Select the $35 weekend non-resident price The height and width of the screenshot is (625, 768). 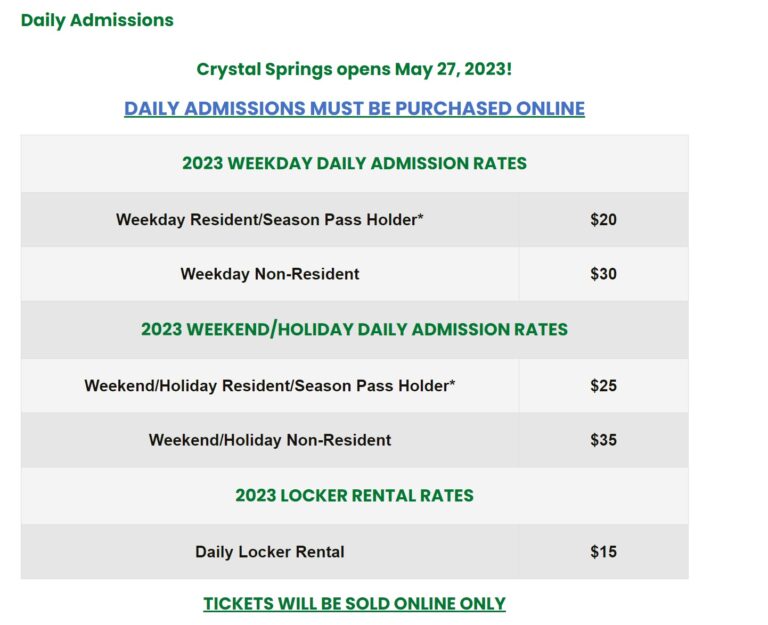click(603, 440)
